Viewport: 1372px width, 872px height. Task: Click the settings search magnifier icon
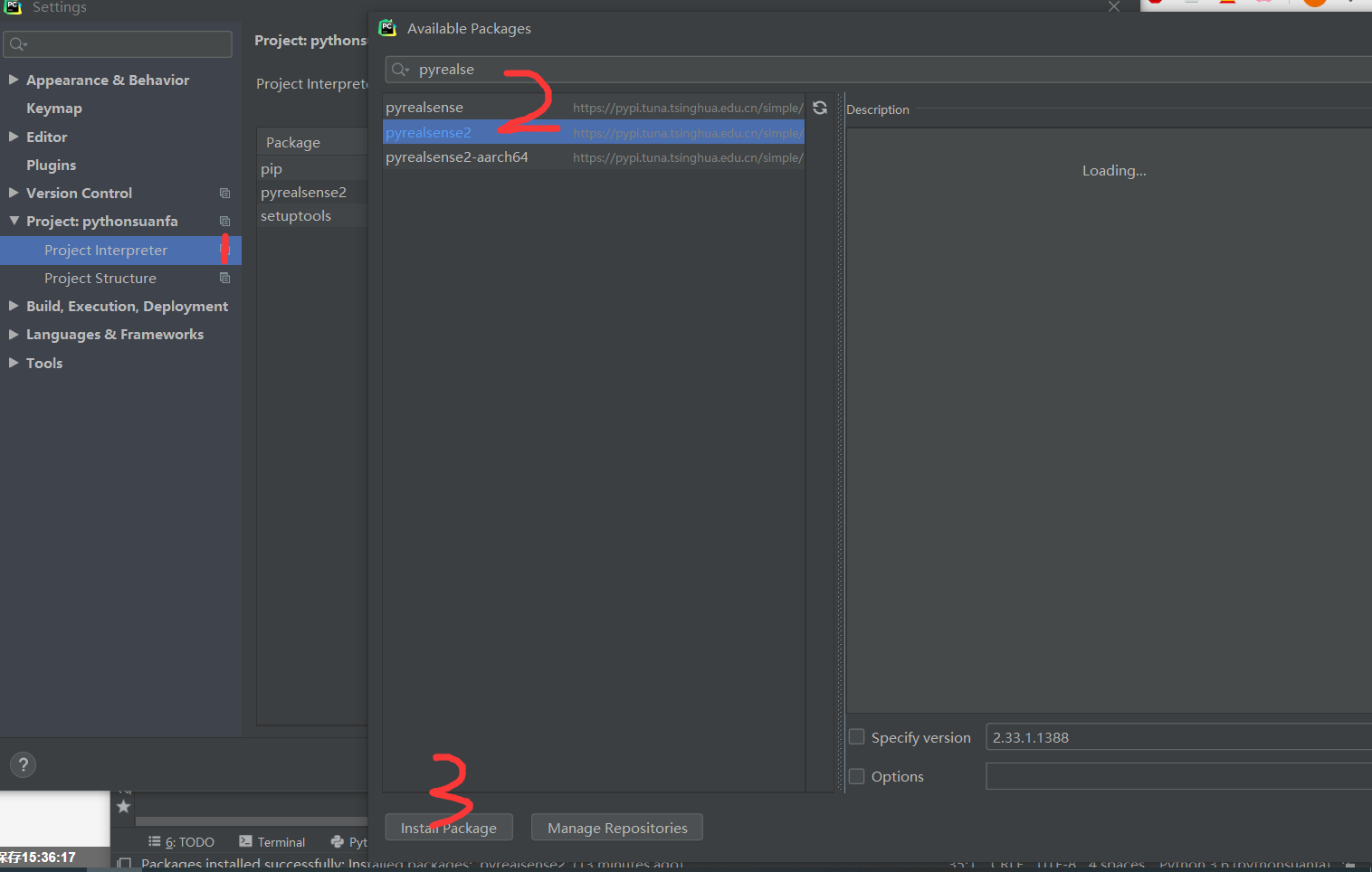pyautogui.click(x=19, y=43)
